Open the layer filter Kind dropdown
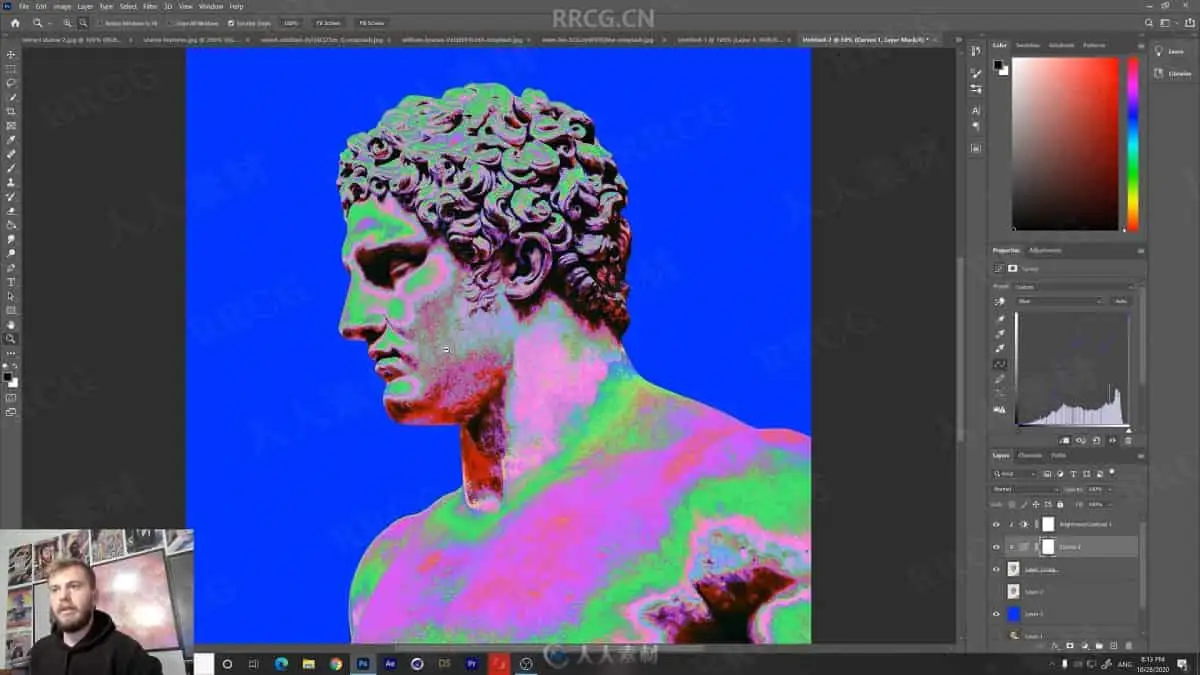1200x675 pixels. pyautogui.click(x=1014, y=474)
